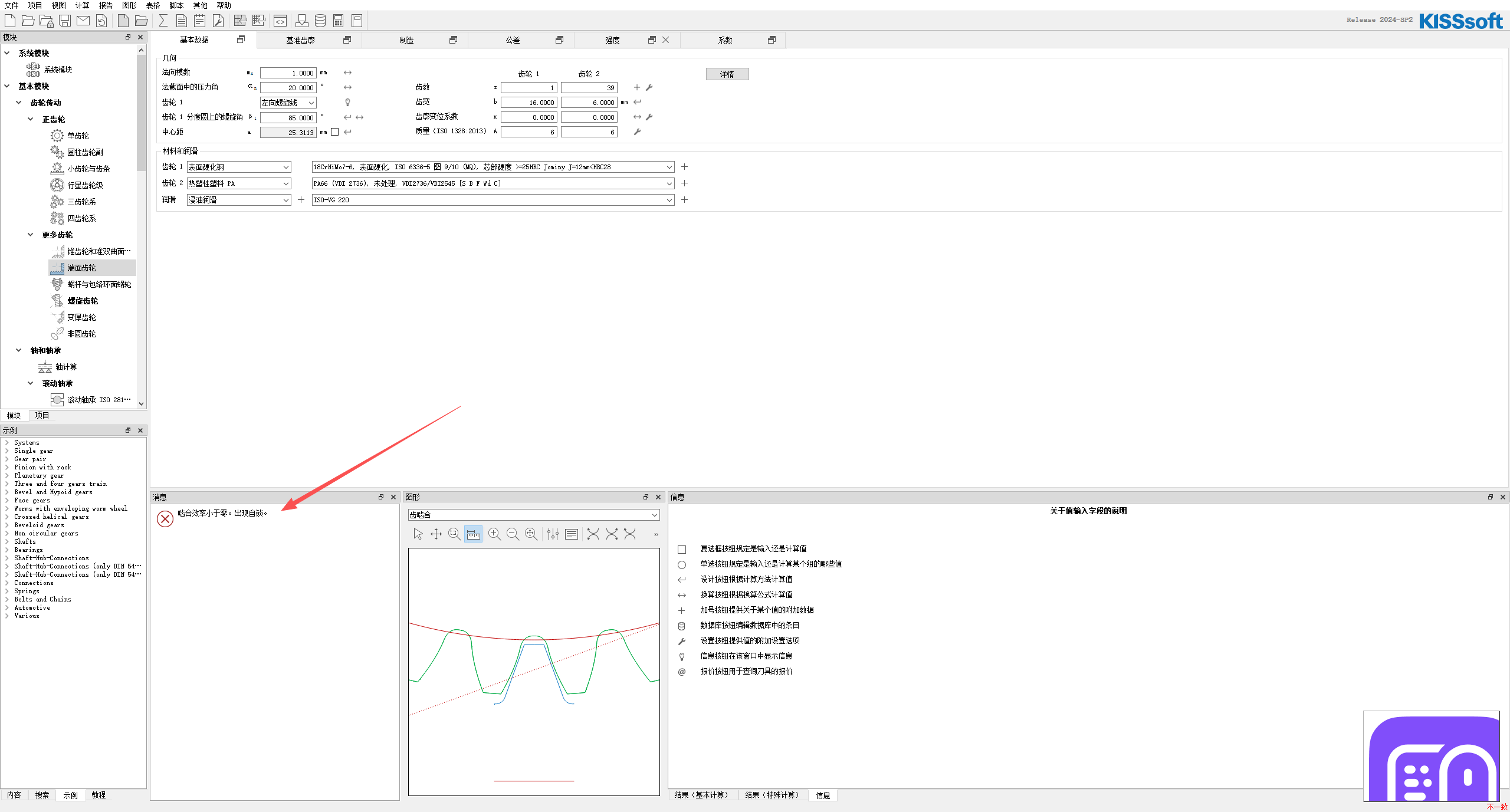The width and height of the screenshot is (1510, 812).
Task: Open the database tool icon in toolbar
Action: 320,21
